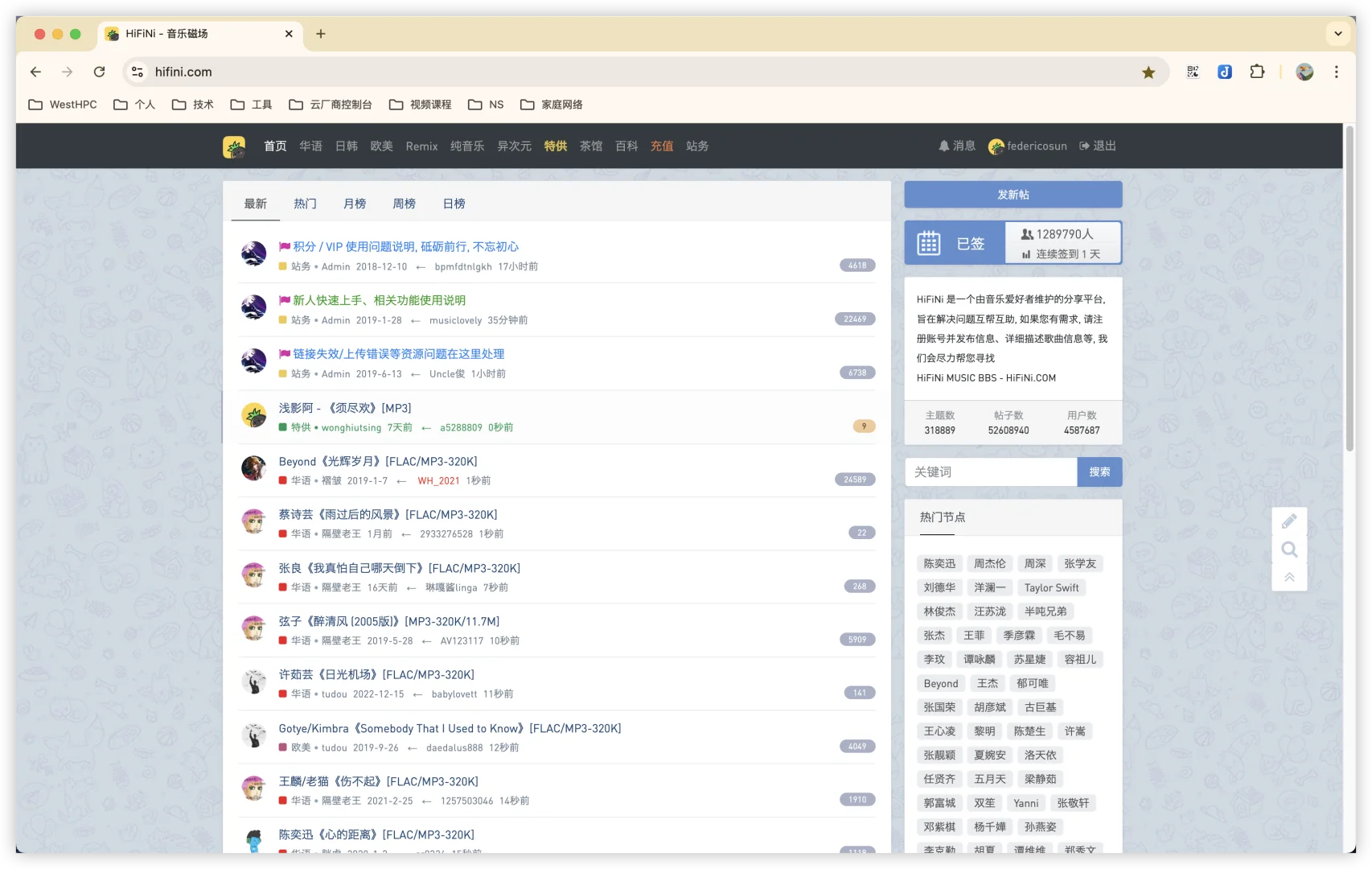The image size is (1372, 869).
Task: Close the HiFiNi browser tab
Action: 289,34
